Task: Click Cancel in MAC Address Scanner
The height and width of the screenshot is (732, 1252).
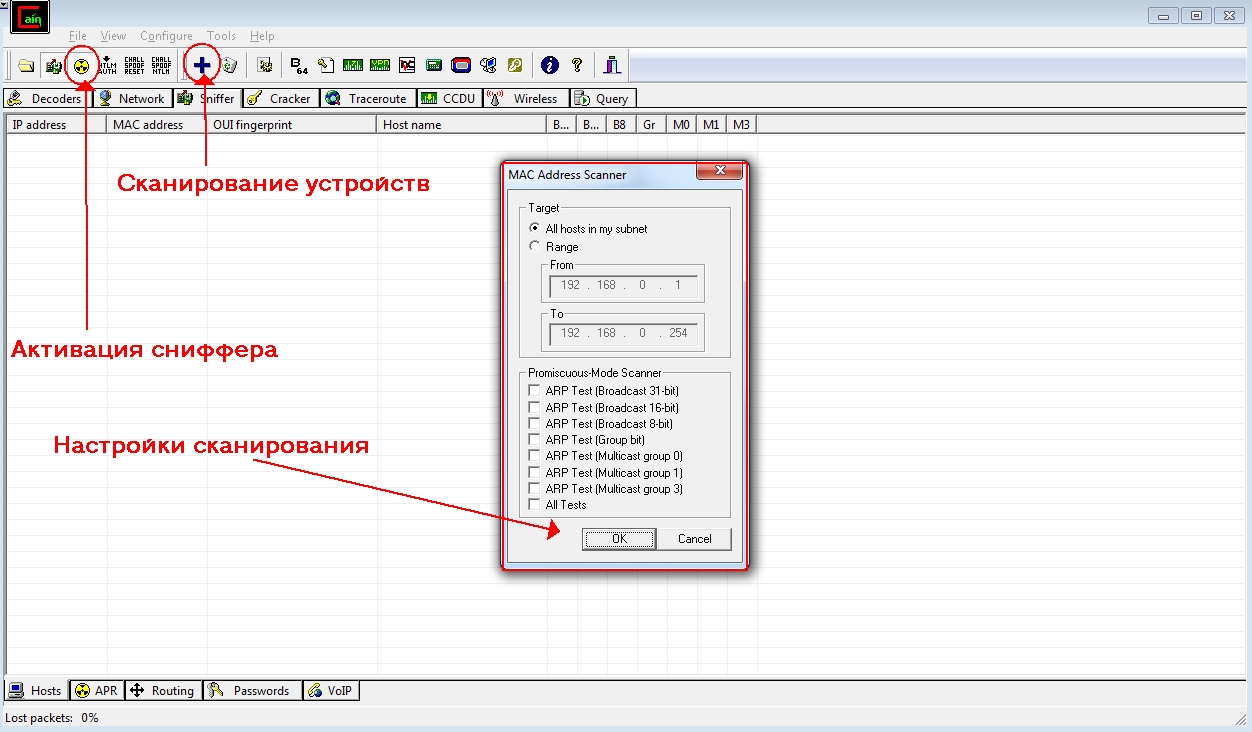Action: [x=694, y=539]
